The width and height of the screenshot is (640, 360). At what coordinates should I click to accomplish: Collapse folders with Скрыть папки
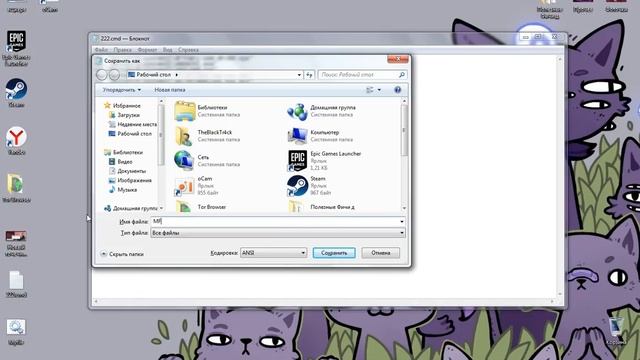coord(122,254)
